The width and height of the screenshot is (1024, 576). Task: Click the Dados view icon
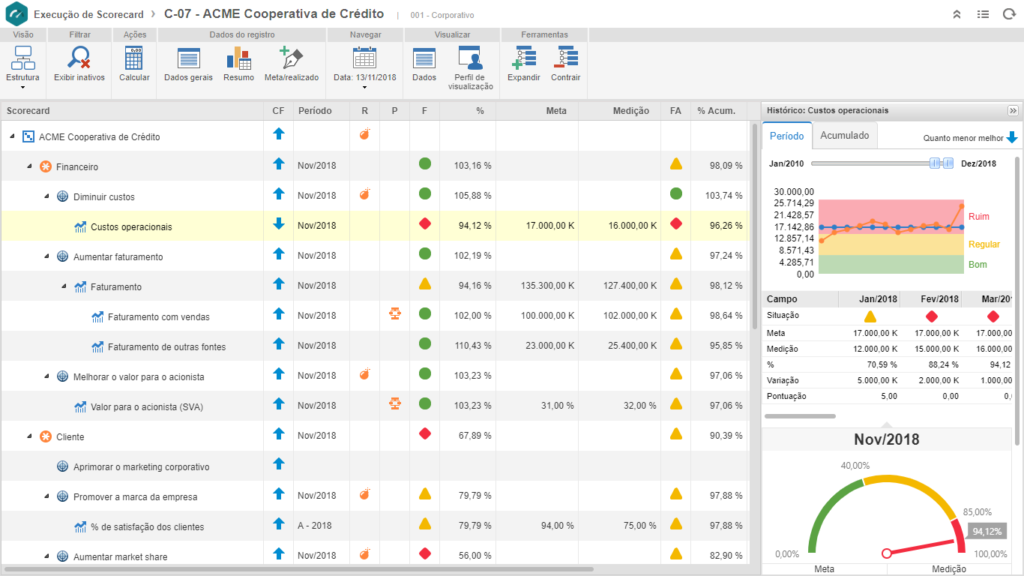pos(424,64)
